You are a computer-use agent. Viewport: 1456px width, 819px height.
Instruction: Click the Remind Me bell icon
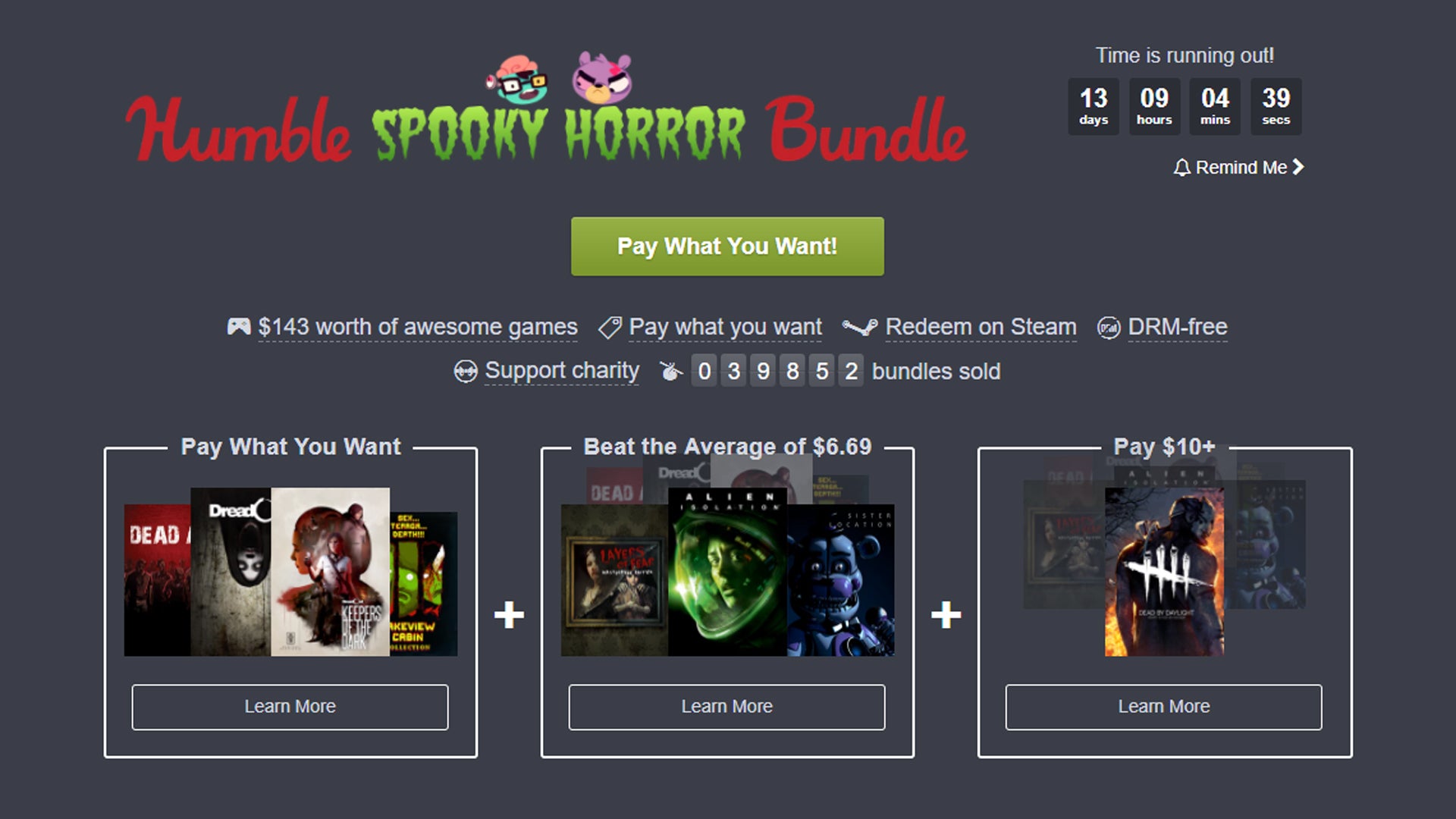click(1181, 168)
